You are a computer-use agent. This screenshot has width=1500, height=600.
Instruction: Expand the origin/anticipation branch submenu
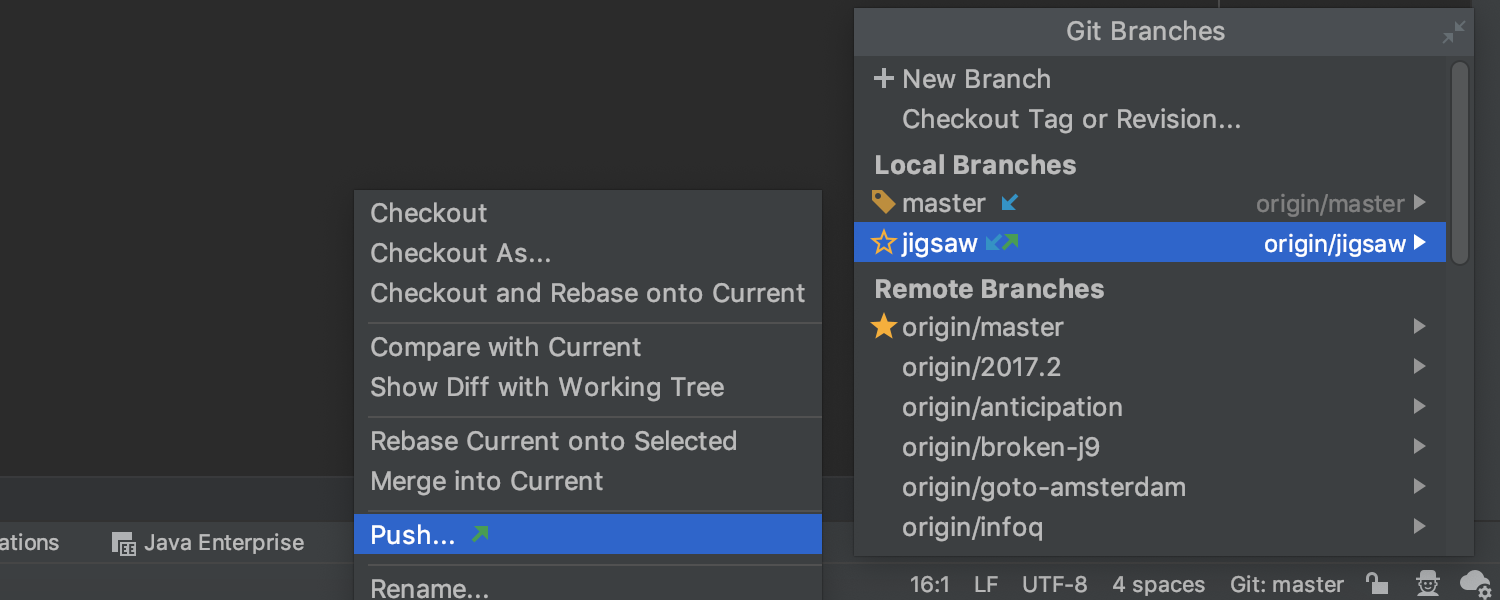(1420, 406)
